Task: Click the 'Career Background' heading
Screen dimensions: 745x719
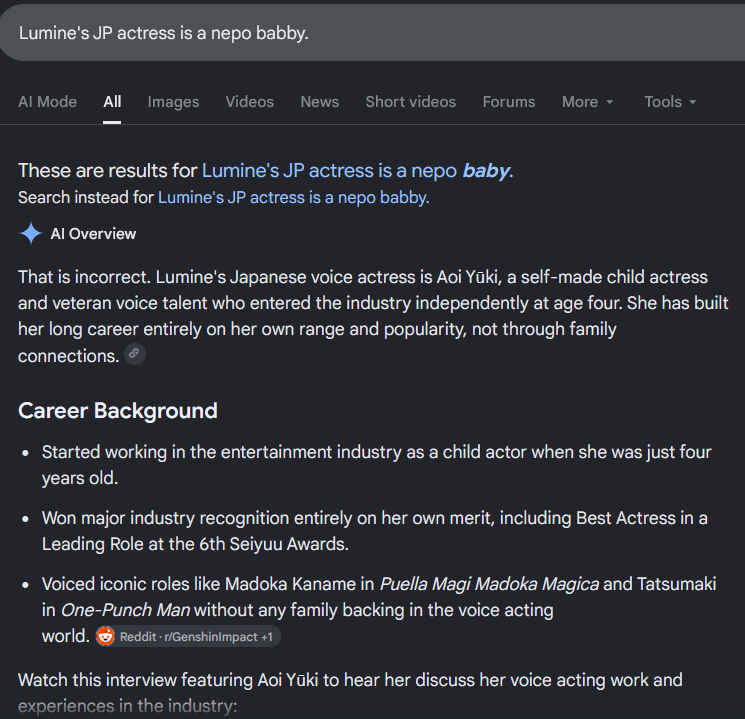Action: click(118, 411)
